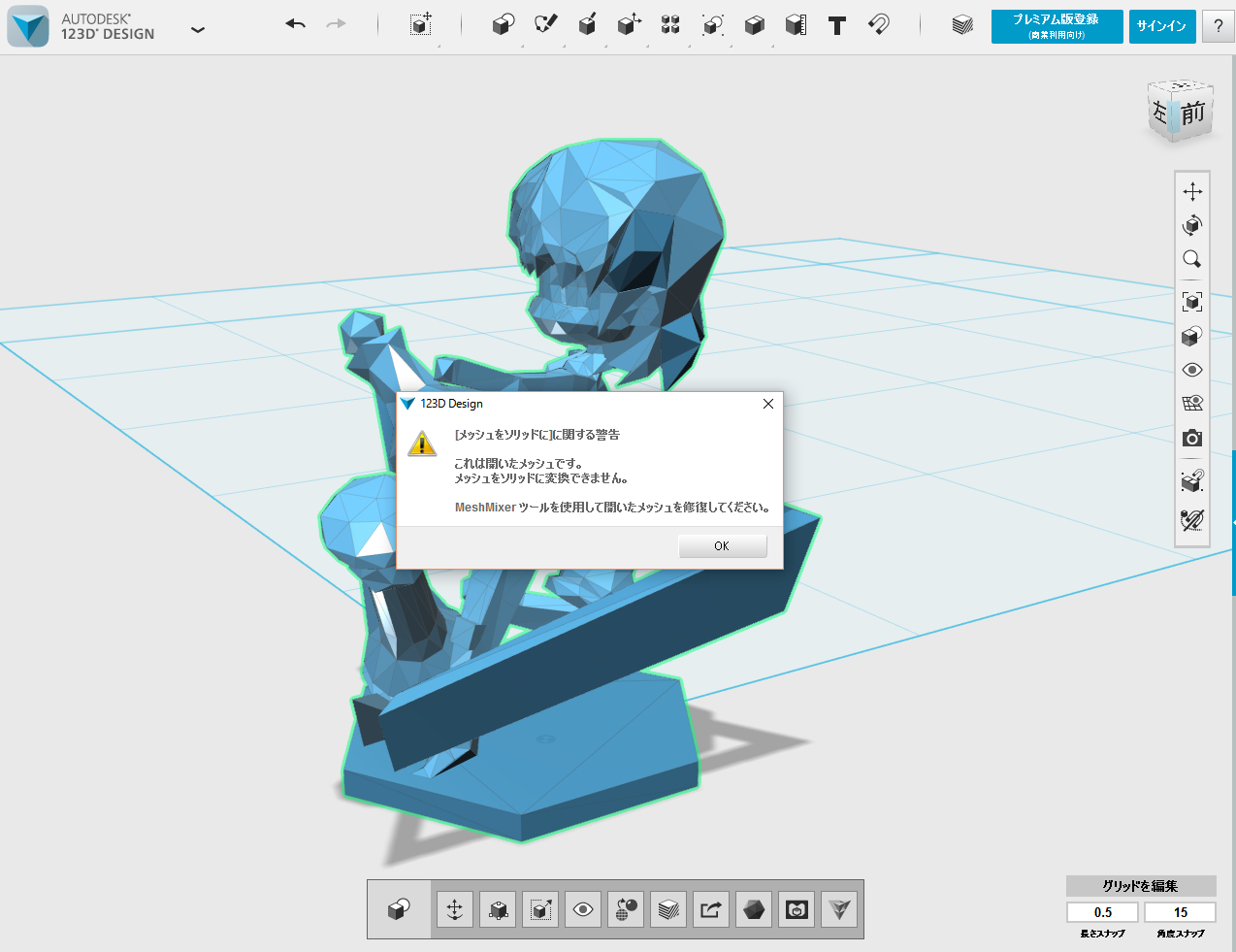Viewport: 1236px width, 952px height.
Task: Fit the model to view
Action: [1192, 302]
